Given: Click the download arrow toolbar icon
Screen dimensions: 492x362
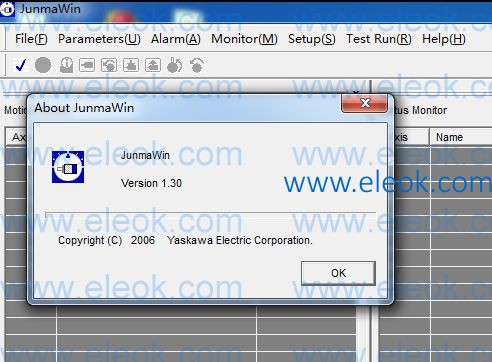Looking at the screenshot, I should point(131,65).
